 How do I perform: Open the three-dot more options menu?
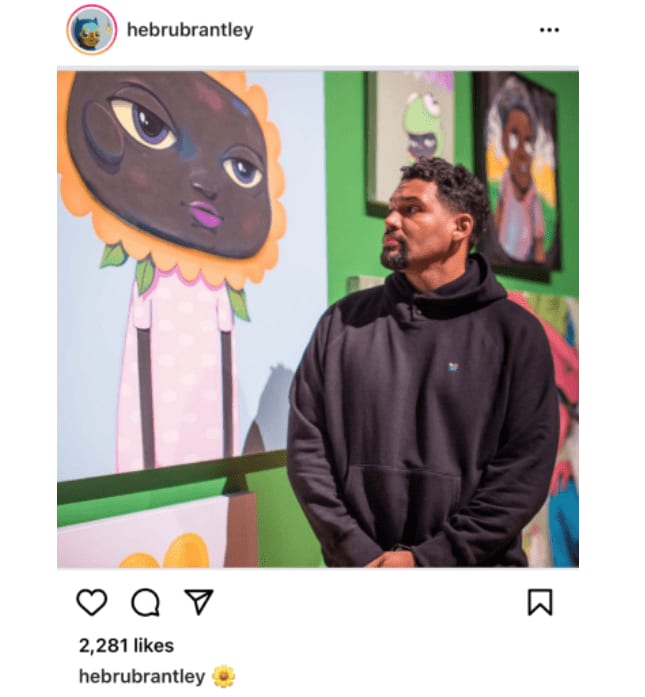[549, 30]
